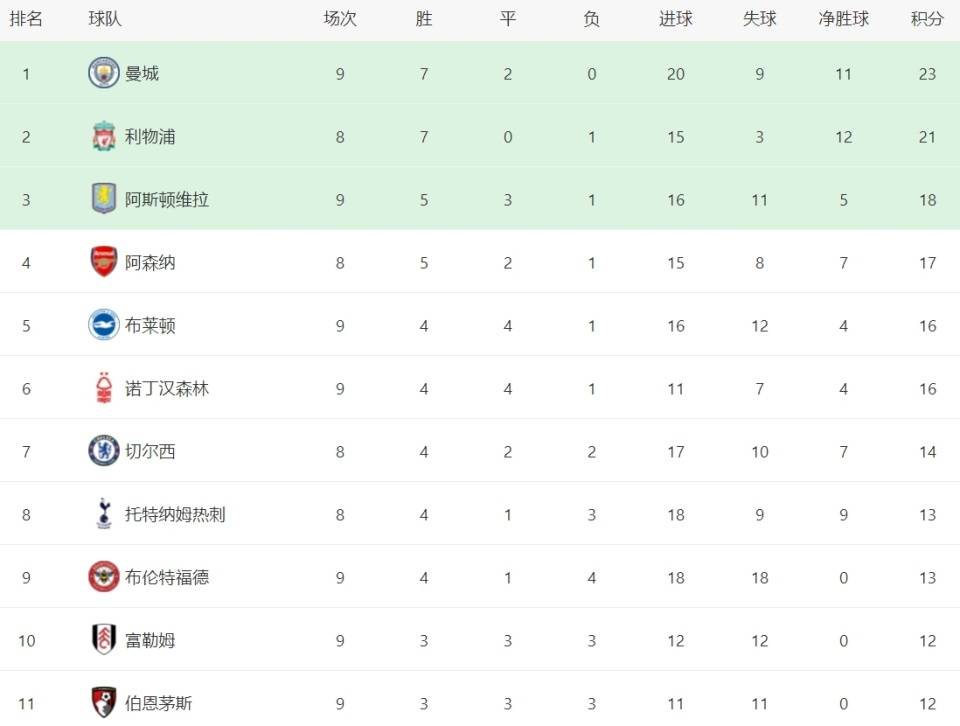The image size is (960, 726).
Task: Click the Liverpool club crest
Action: [x=103, y=137]
